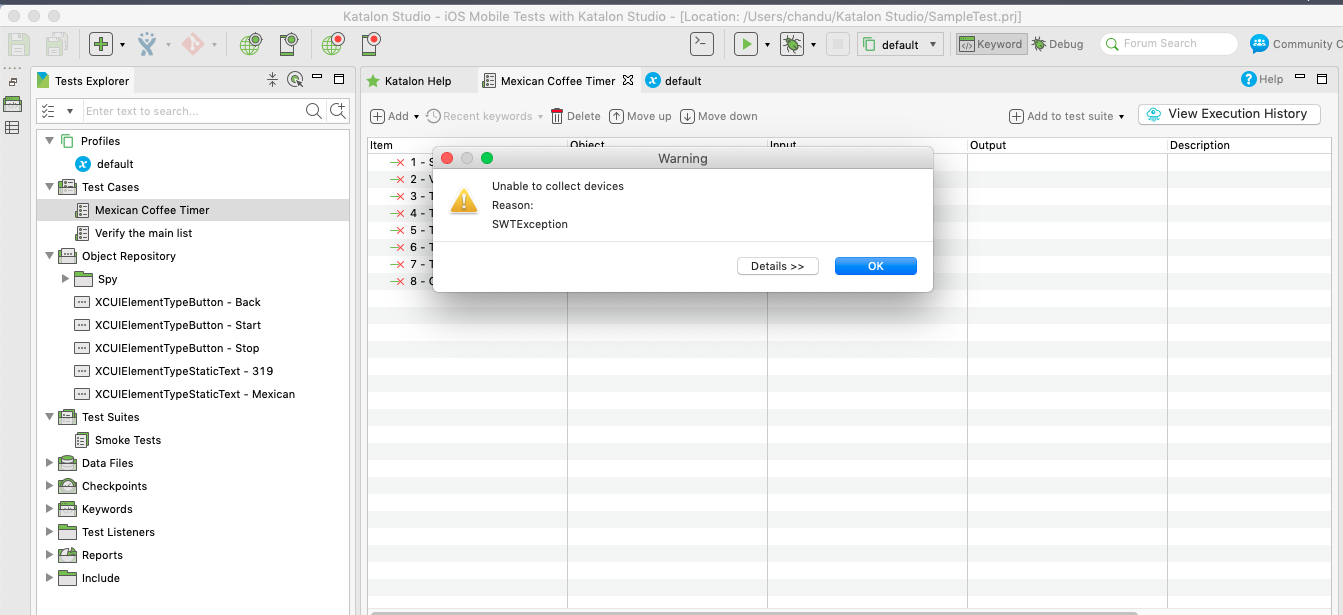The width and height of the screenshot is (1343, 615).
Task: Click the Help question mark icon
Action: 1248,79
